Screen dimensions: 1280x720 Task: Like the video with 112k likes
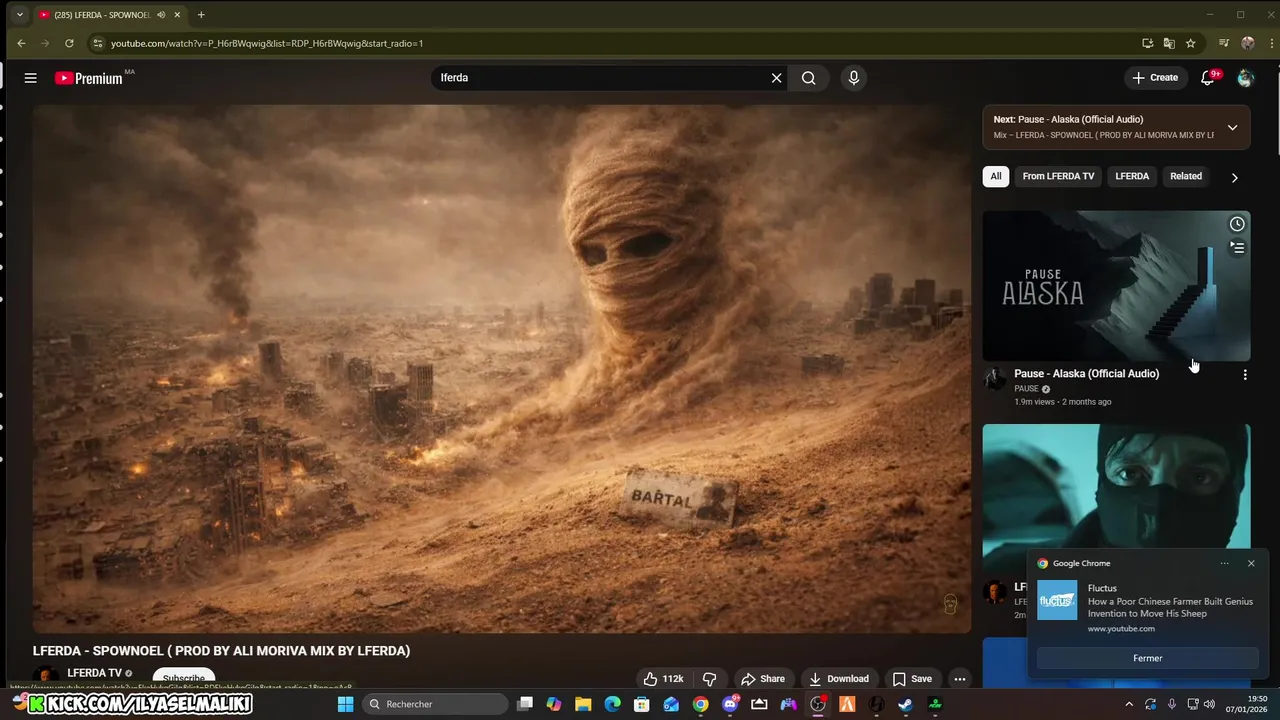click(663, 679)
